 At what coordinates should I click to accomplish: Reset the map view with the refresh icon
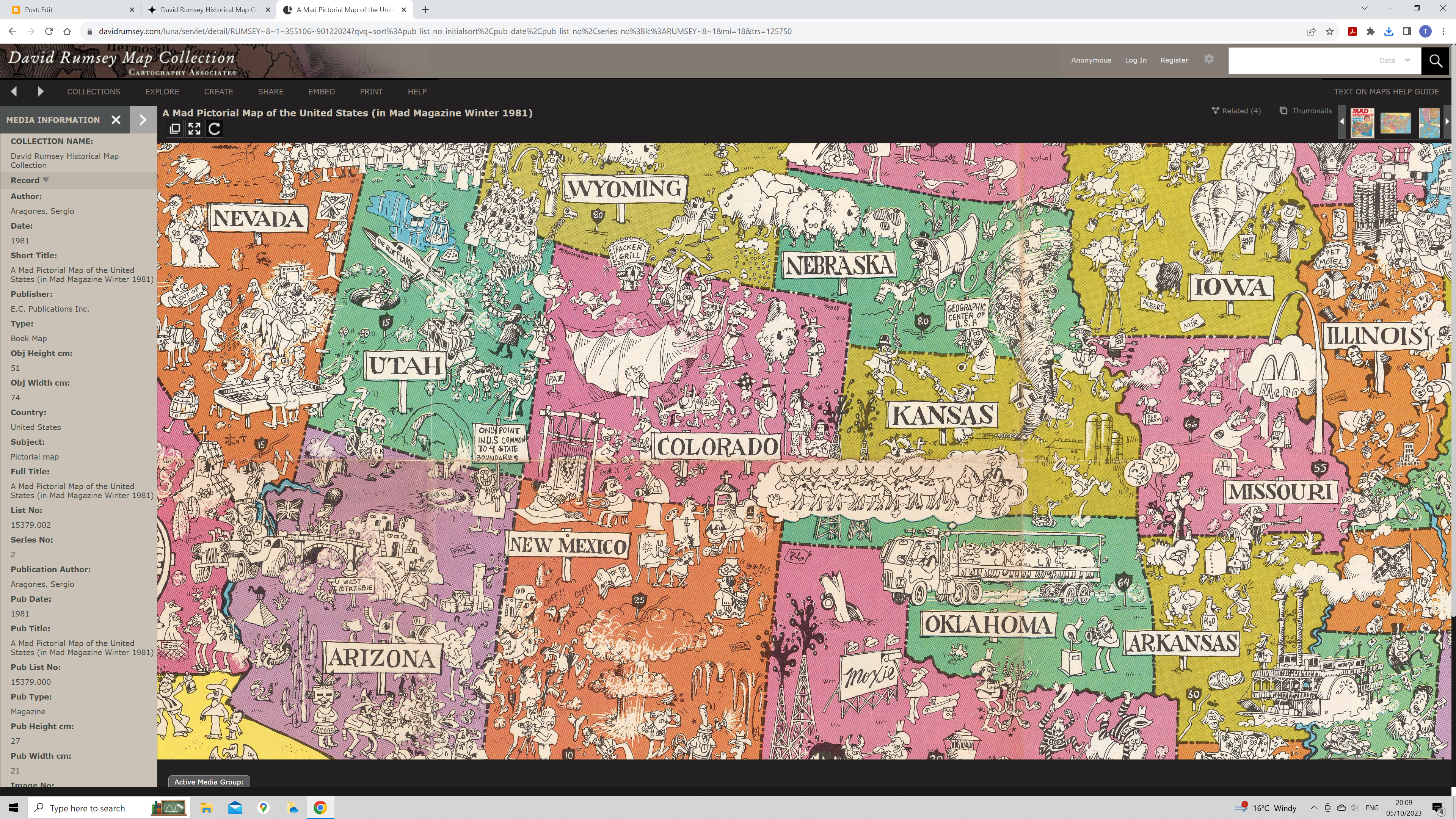214,129
